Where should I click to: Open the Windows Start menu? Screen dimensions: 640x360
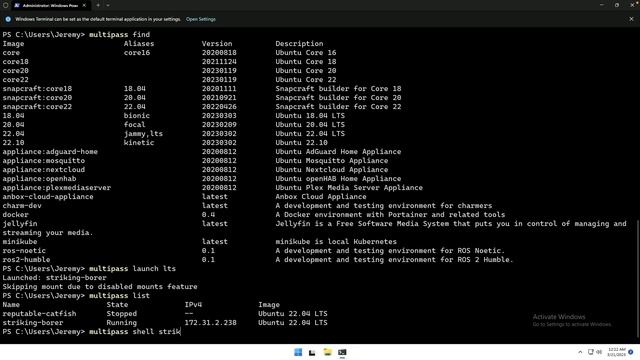tap(298, 352)
